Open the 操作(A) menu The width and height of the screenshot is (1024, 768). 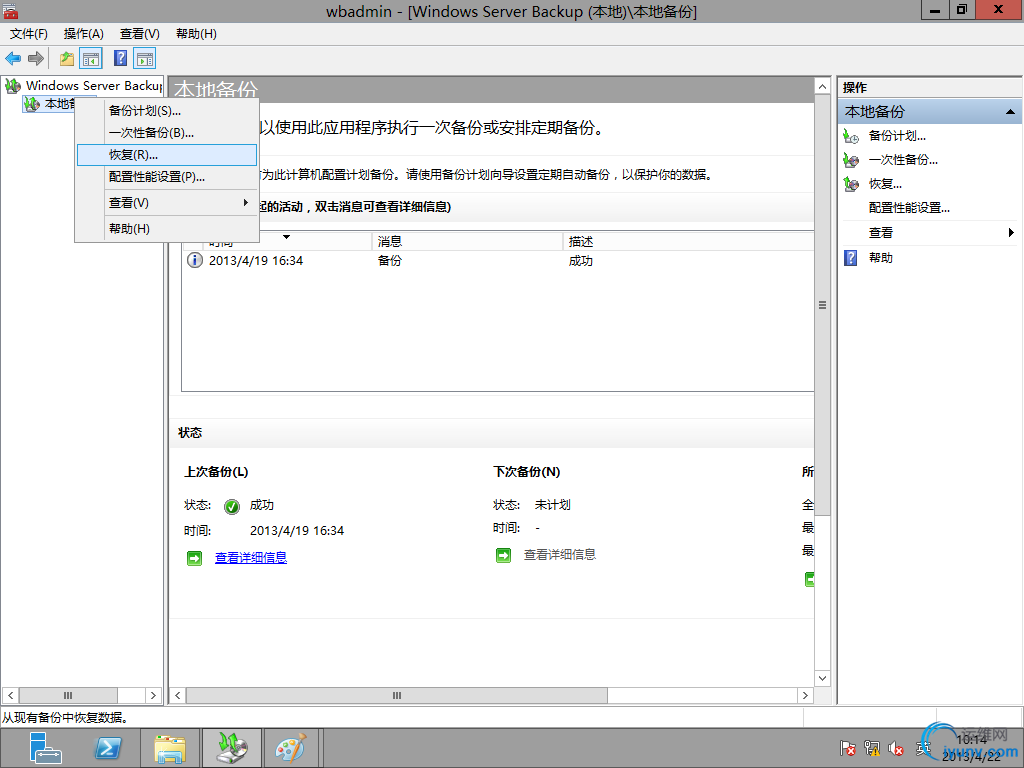click(84, 33)
